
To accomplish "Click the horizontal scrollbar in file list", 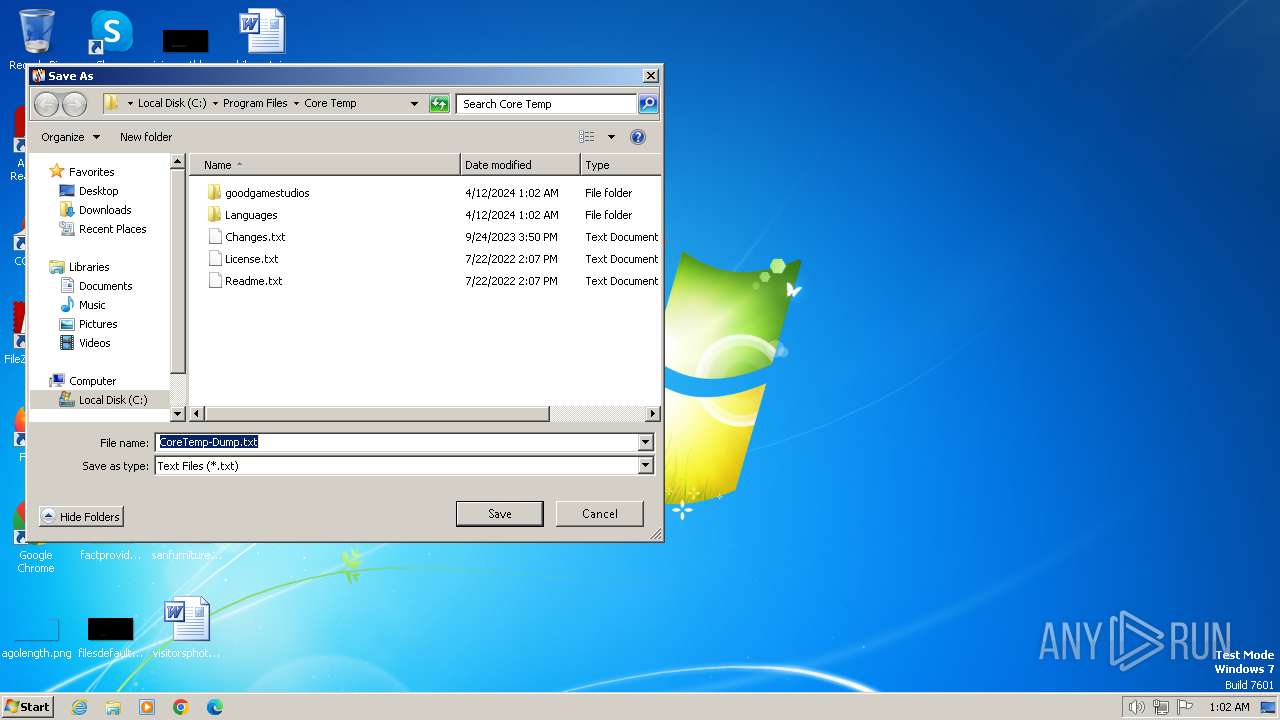I will pos(378,413).
